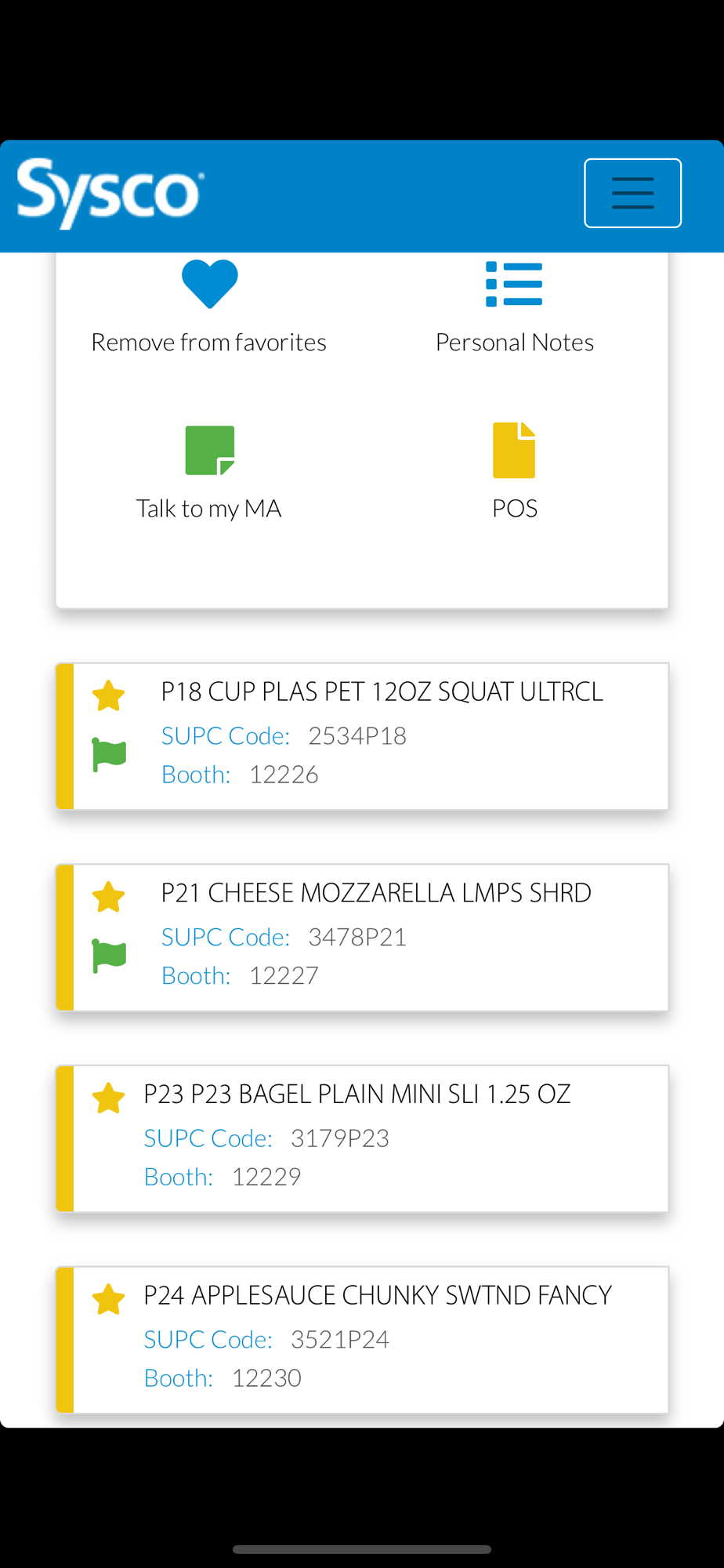Viewport: 724px width, 1568px height.
Task: Open P24 APPLESAUCE CHUNKY SWTND FANCY title
Action: (377, 1295)
